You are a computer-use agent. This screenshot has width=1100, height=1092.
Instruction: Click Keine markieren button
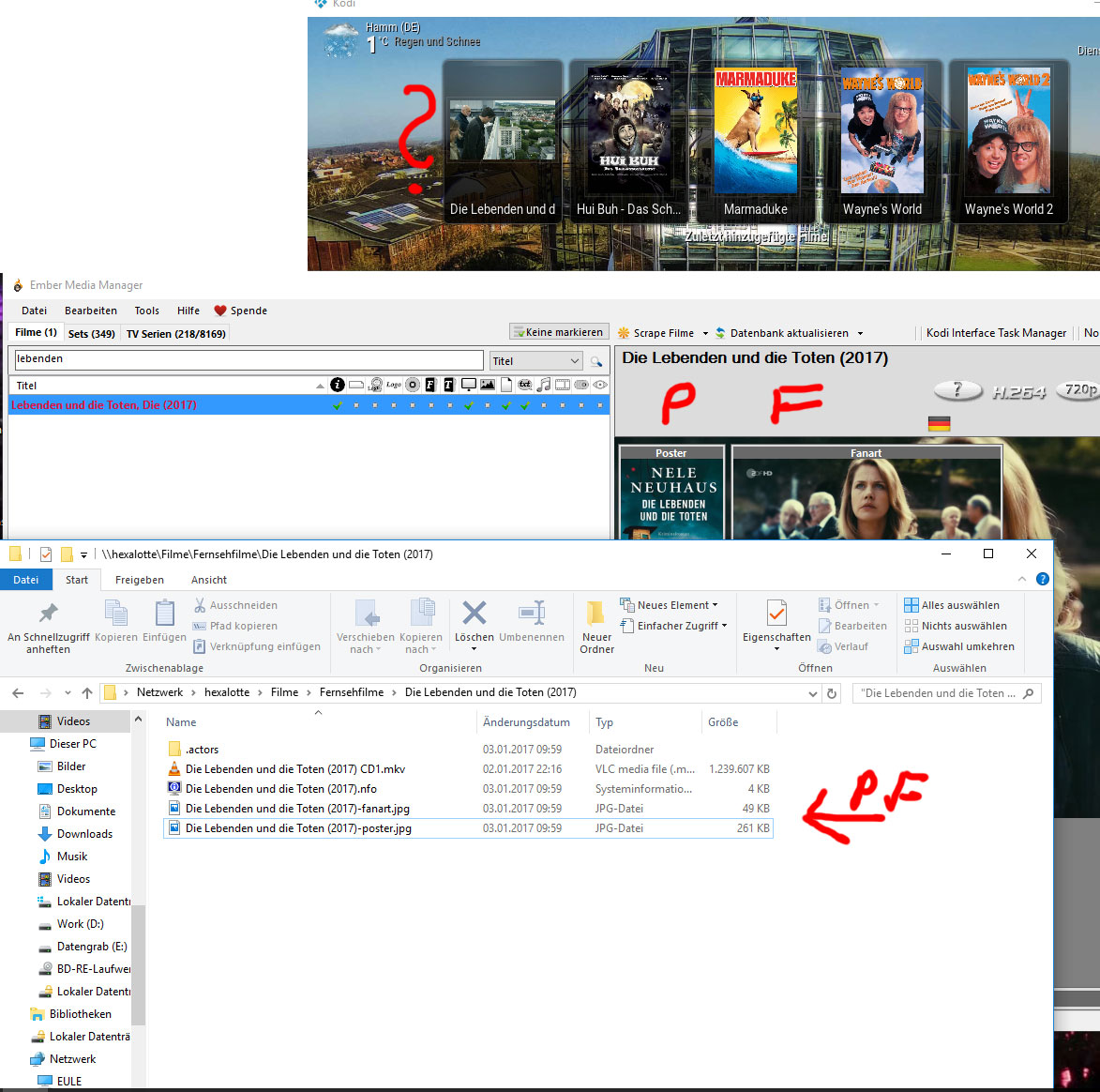tap(558, 332)
